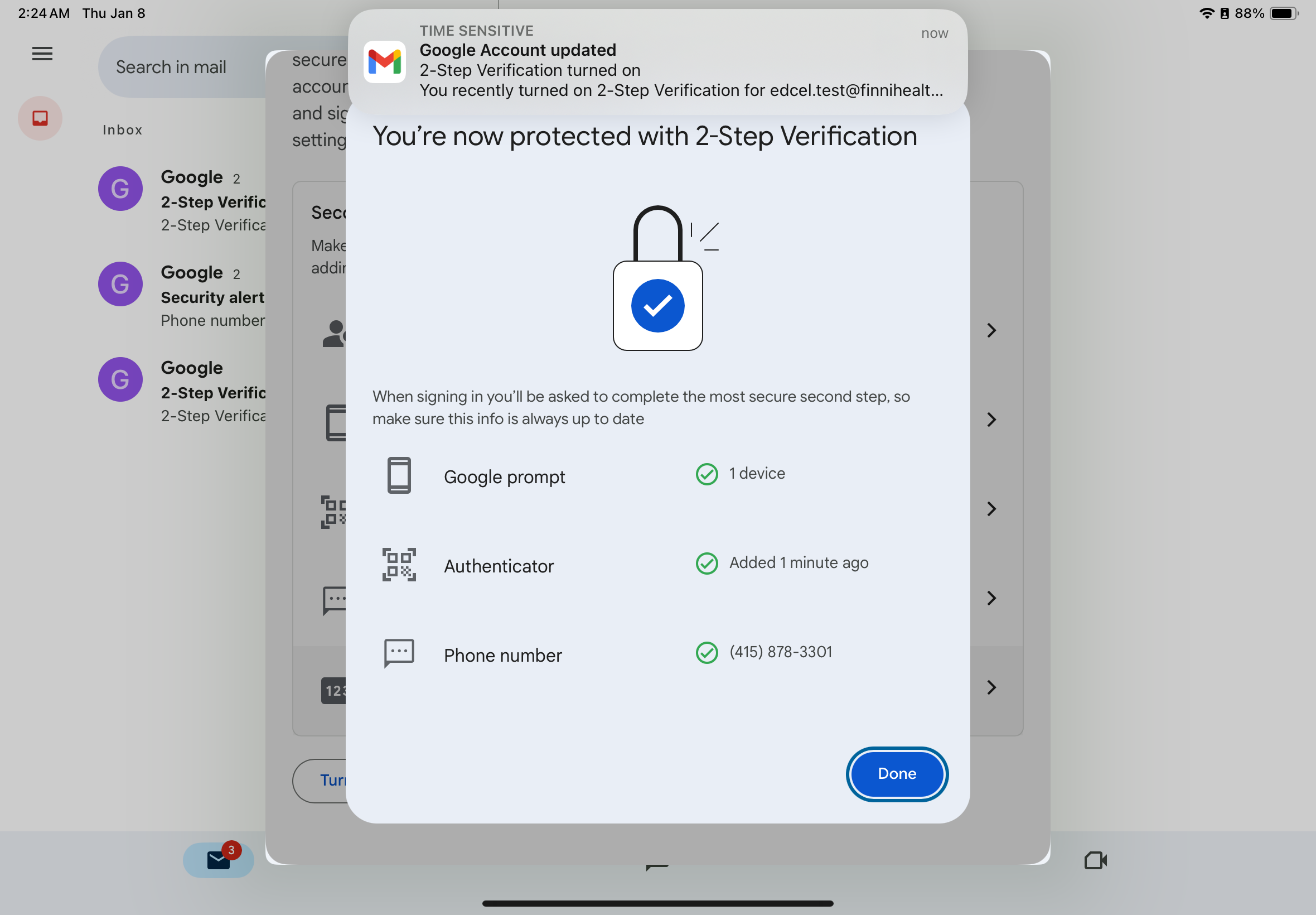Open the "Security alert" email subject

tap(212, 297)
